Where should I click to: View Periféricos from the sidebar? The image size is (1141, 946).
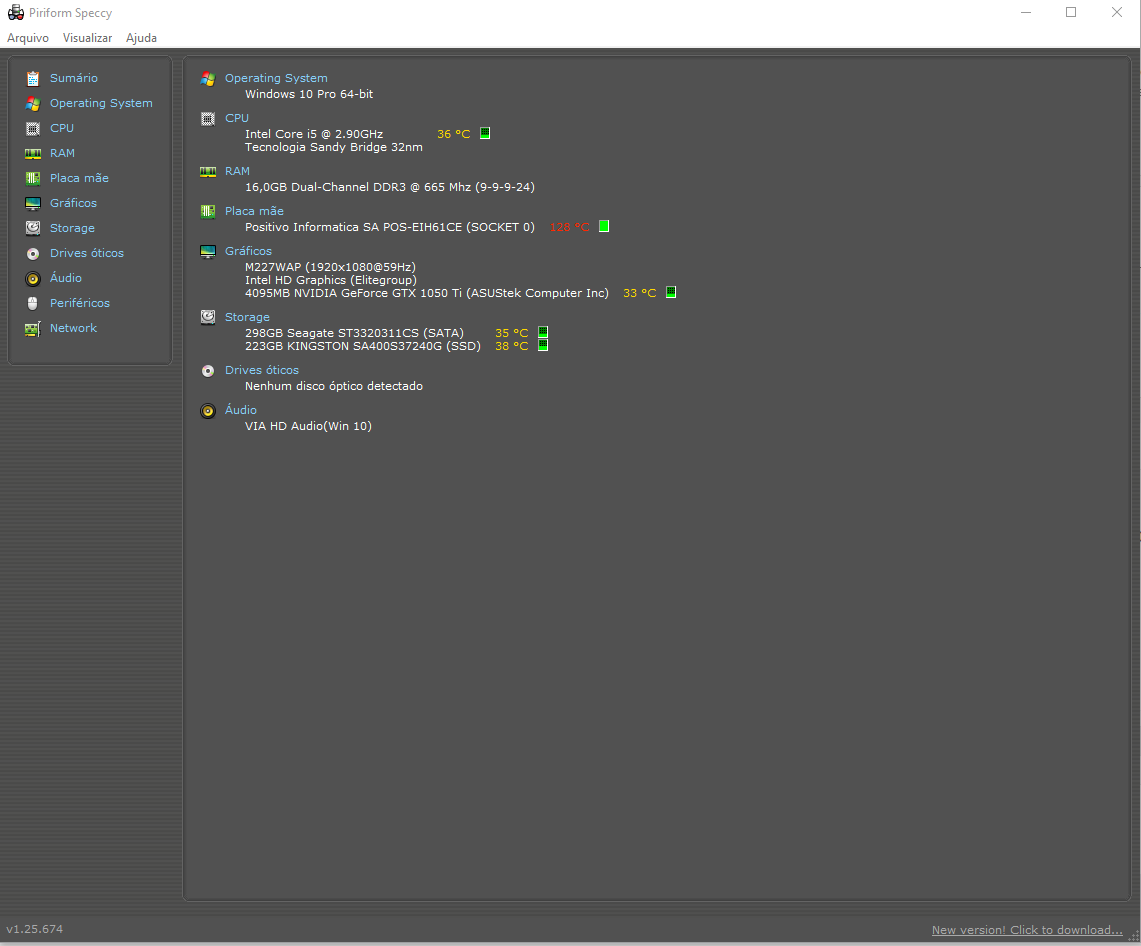[80, 303]
